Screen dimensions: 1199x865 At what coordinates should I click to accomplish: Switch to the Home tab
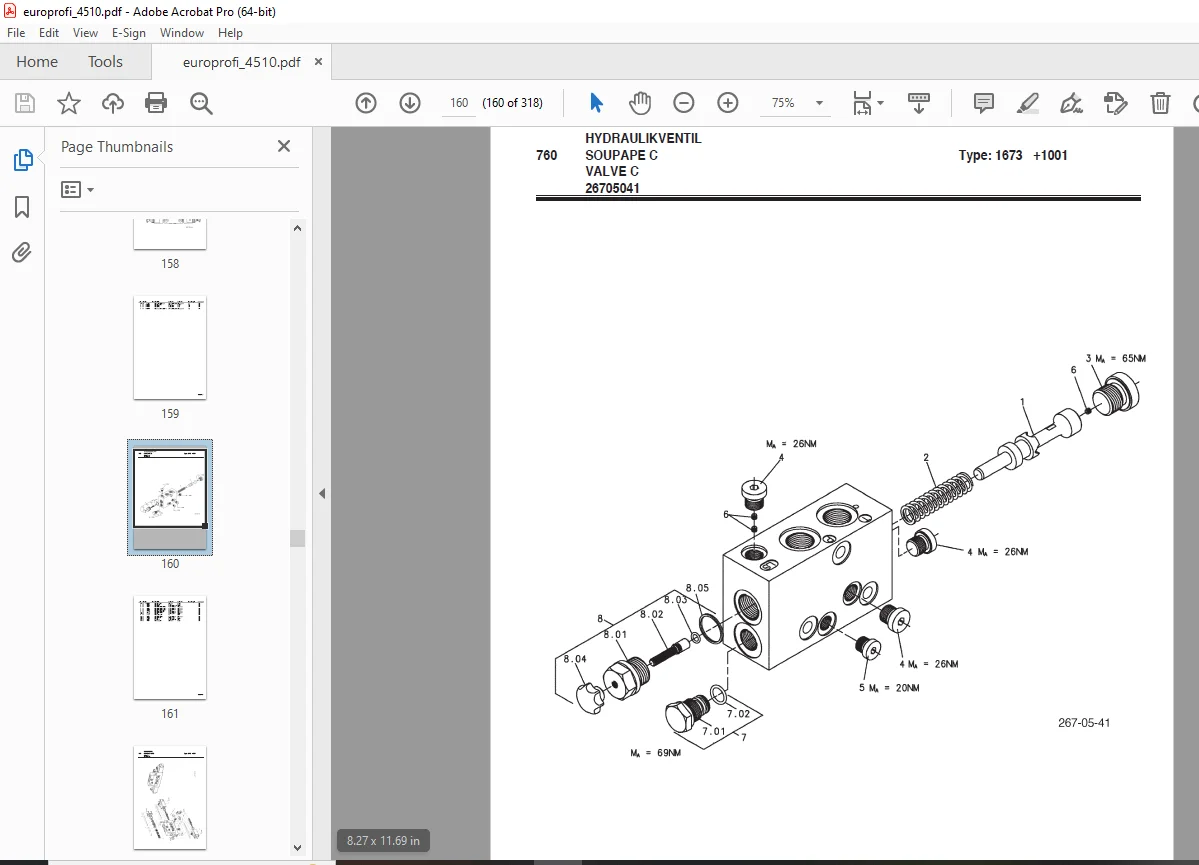[x=37, y=62]
